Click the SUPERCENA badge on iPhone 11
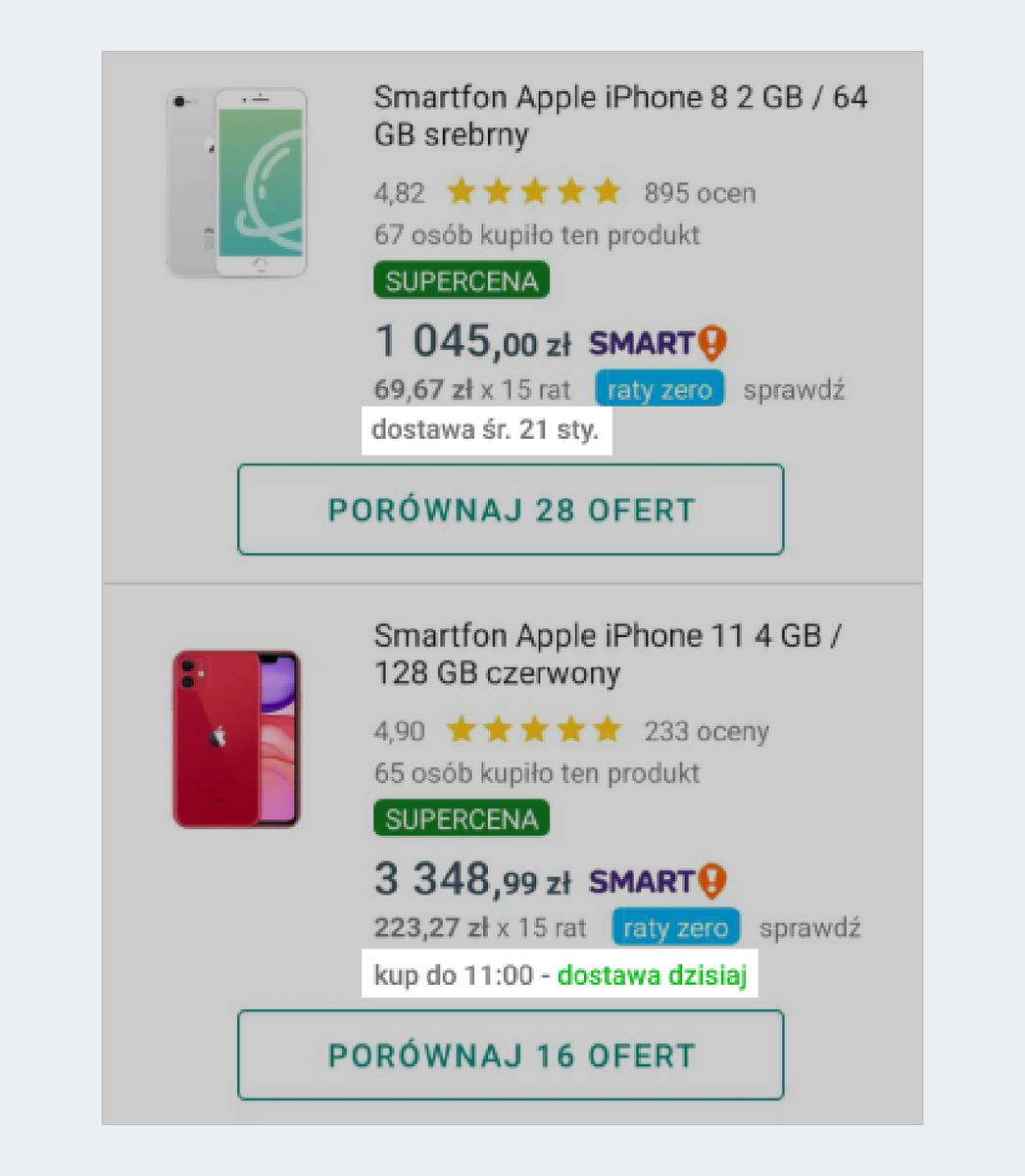This screenshot has height=1176, width=1025. click(461, 817)
